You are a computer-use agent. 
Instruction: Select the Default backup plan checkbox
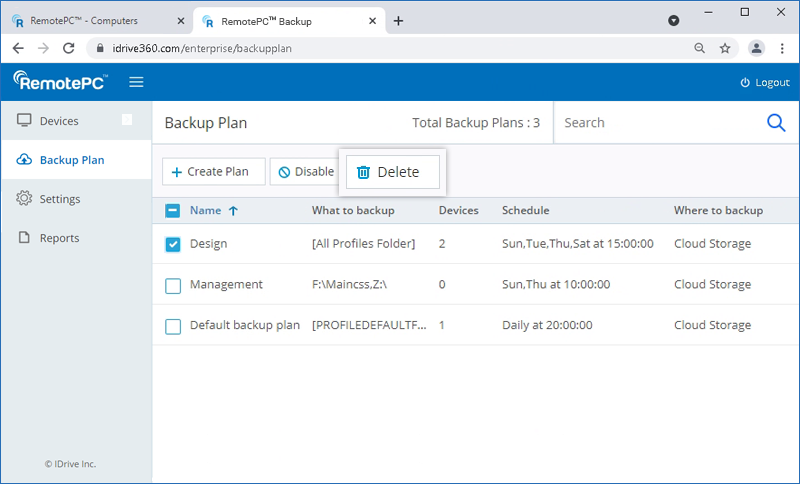click(x=173, y=326)
